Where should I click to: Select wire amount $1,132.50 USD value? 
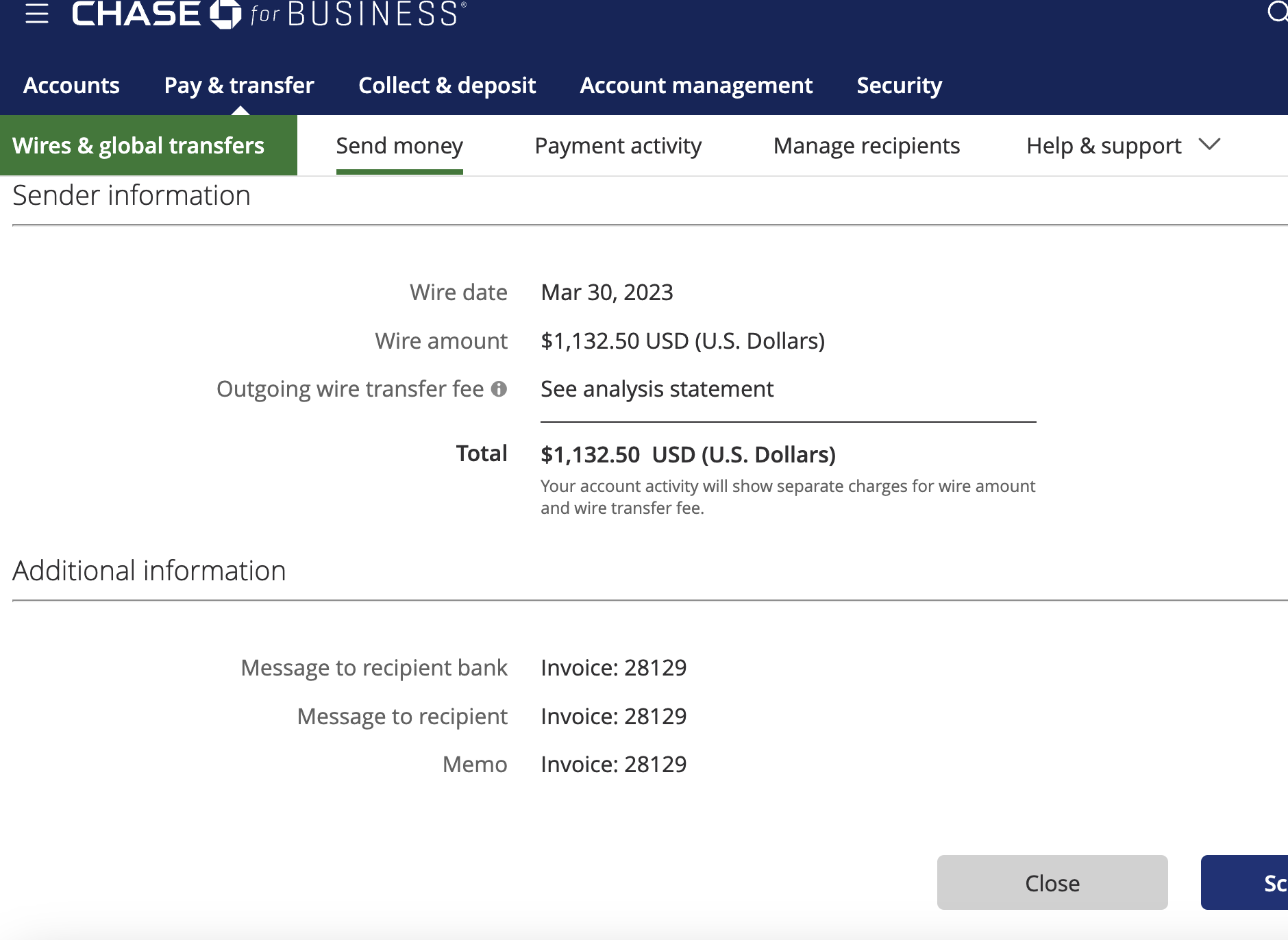(x=682, y=341)
